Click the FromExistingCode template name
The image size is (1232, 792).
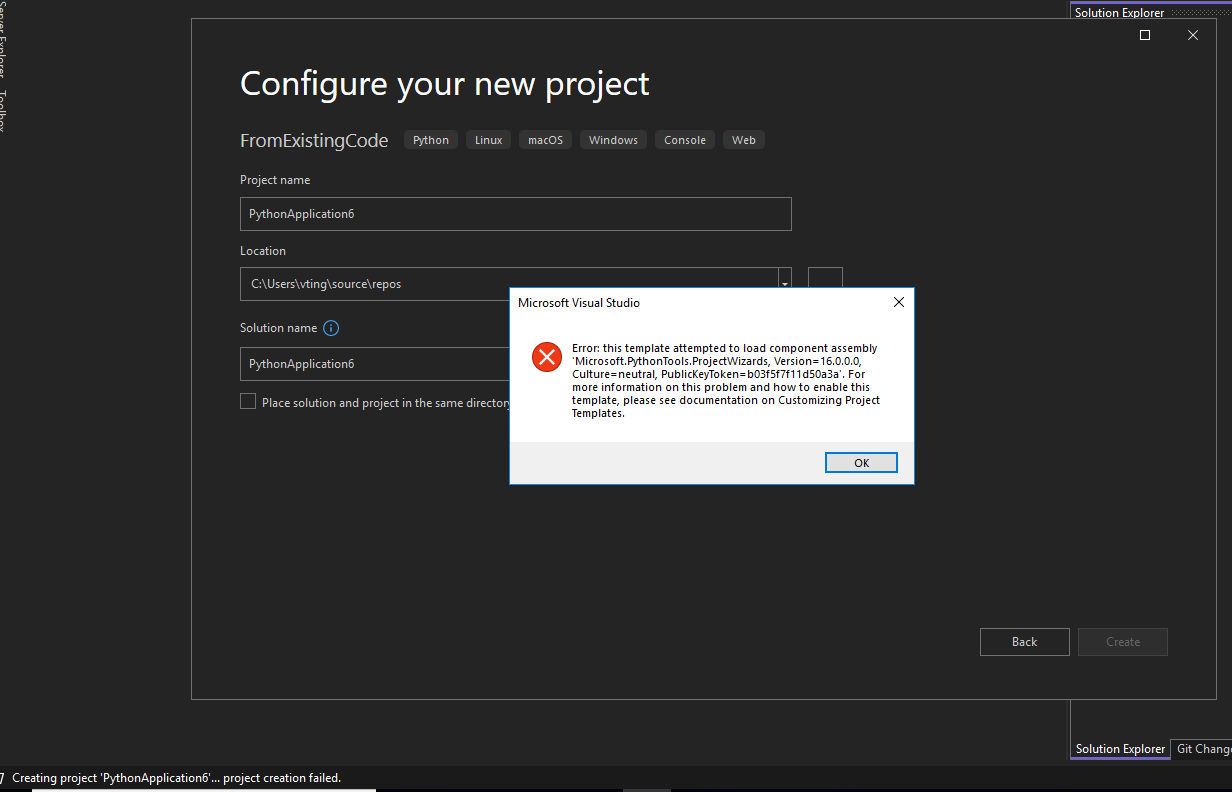314,141
